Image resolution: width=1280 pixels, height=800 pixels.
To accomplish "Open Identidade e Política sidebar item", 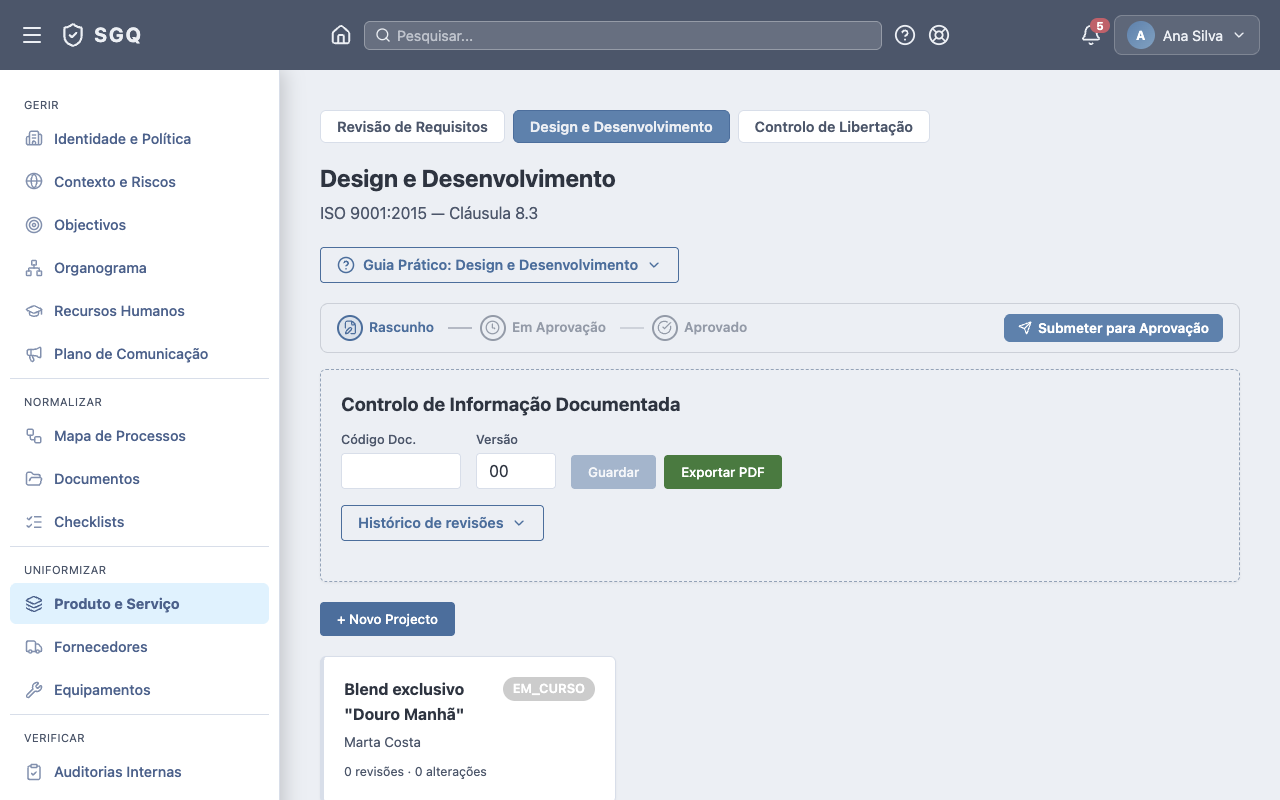I will (x=139, y=139).
